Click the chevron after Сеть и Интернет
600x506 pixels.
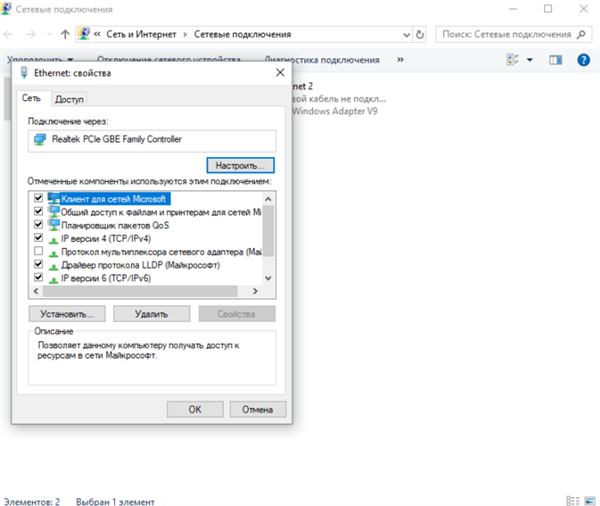185,35
